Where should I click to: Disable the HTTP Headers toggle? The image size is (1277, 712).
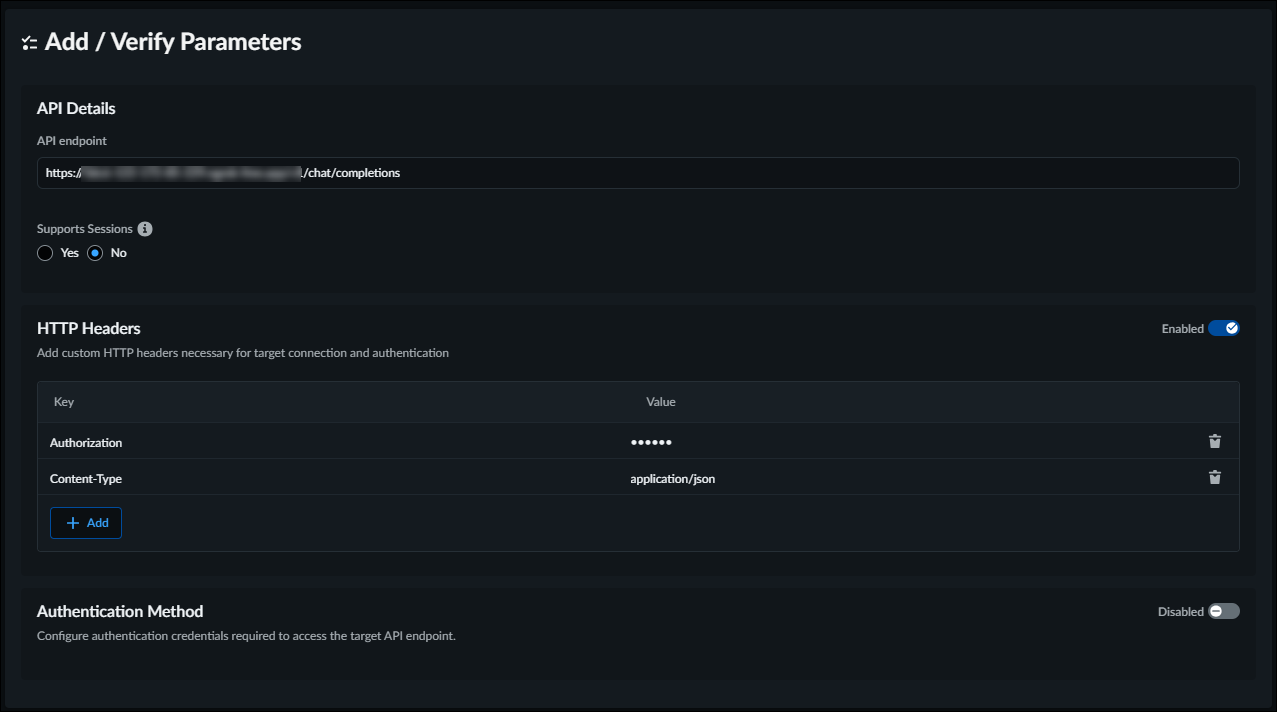1223,328
